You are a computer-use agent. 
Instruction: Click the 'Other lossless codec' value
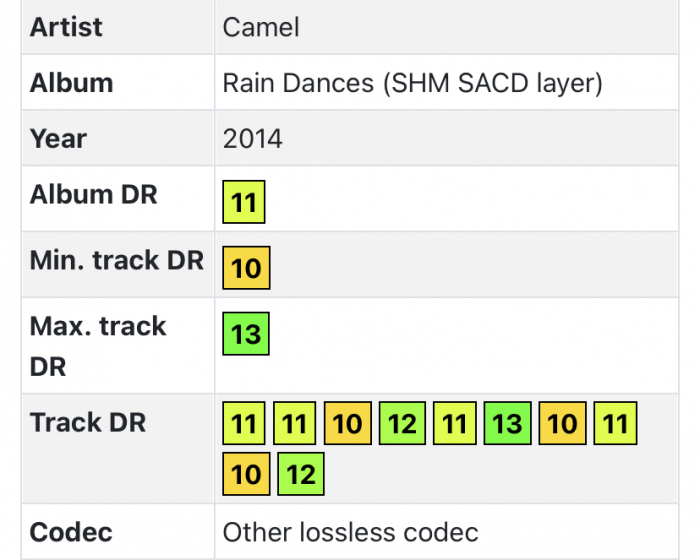(350, 532)
